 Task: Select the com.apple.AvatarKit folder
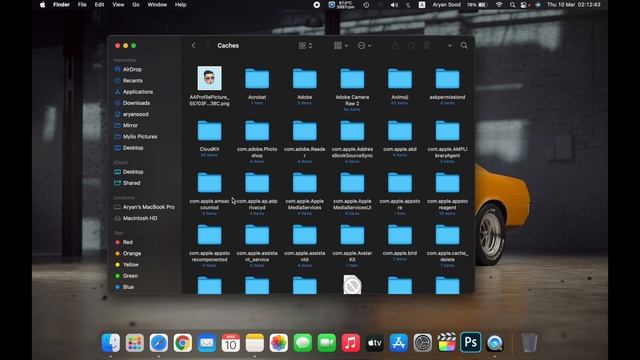(x=352, y=235)
